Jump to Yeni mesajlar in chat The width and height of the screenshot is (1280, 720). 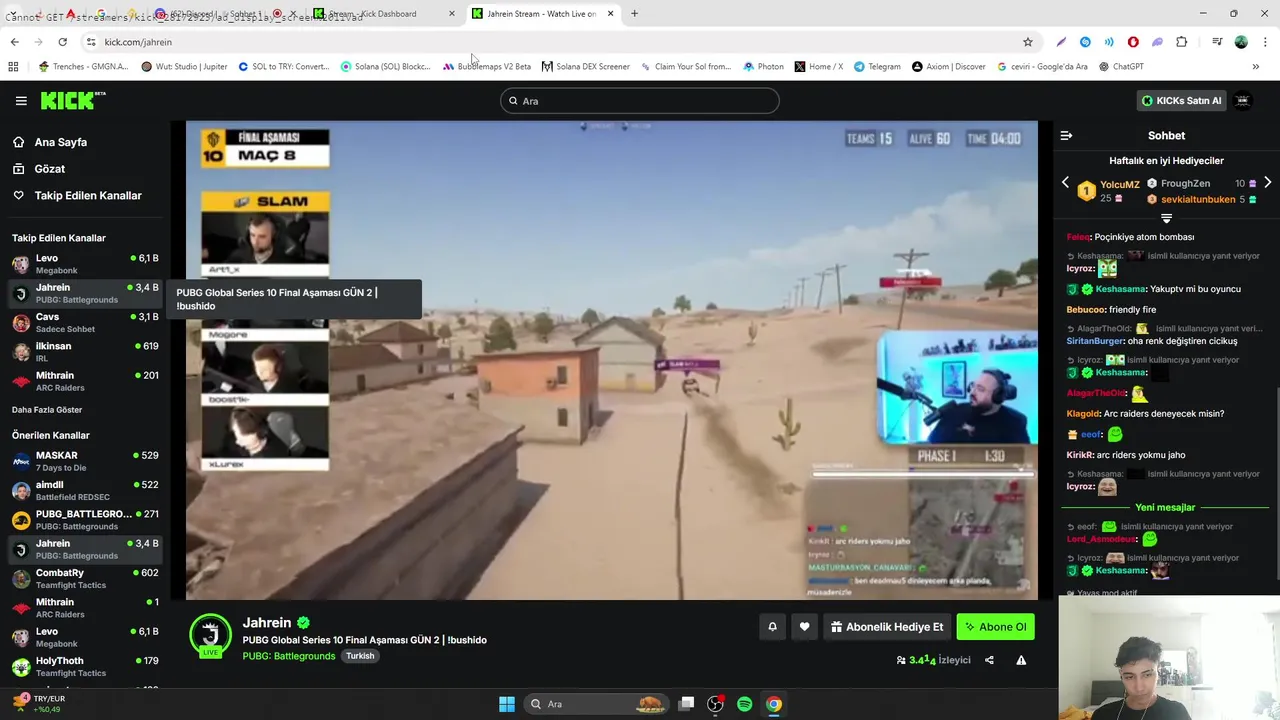point(1165,507)
